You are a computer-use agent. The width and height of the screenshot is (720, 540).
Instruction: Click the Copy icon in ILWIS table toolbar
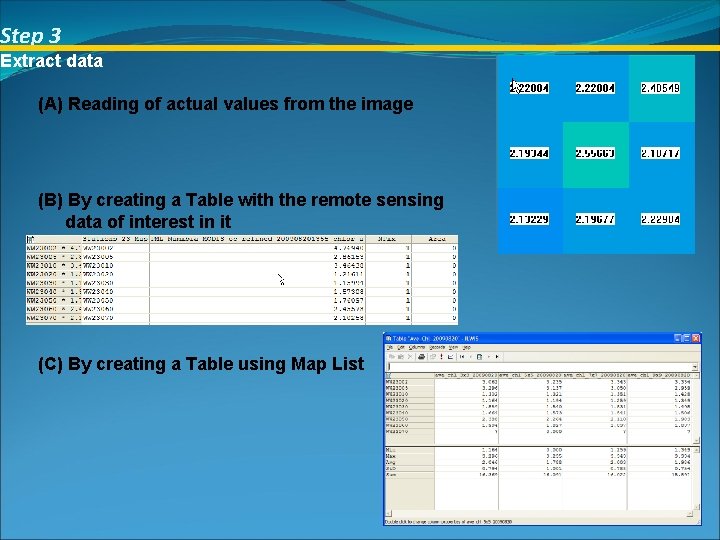(x=392, y=357)
